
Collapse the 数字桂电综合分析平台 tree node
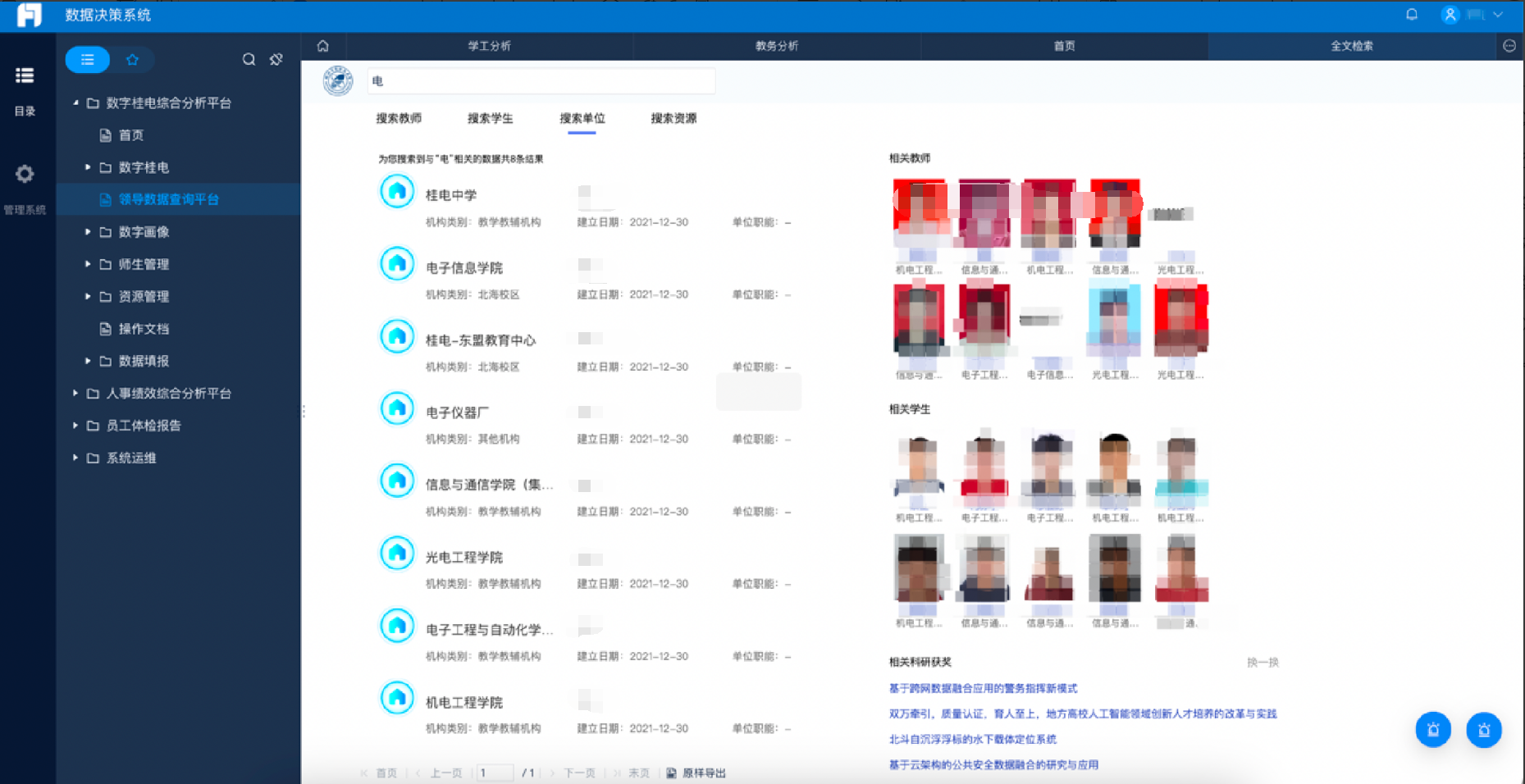[75, 103]
